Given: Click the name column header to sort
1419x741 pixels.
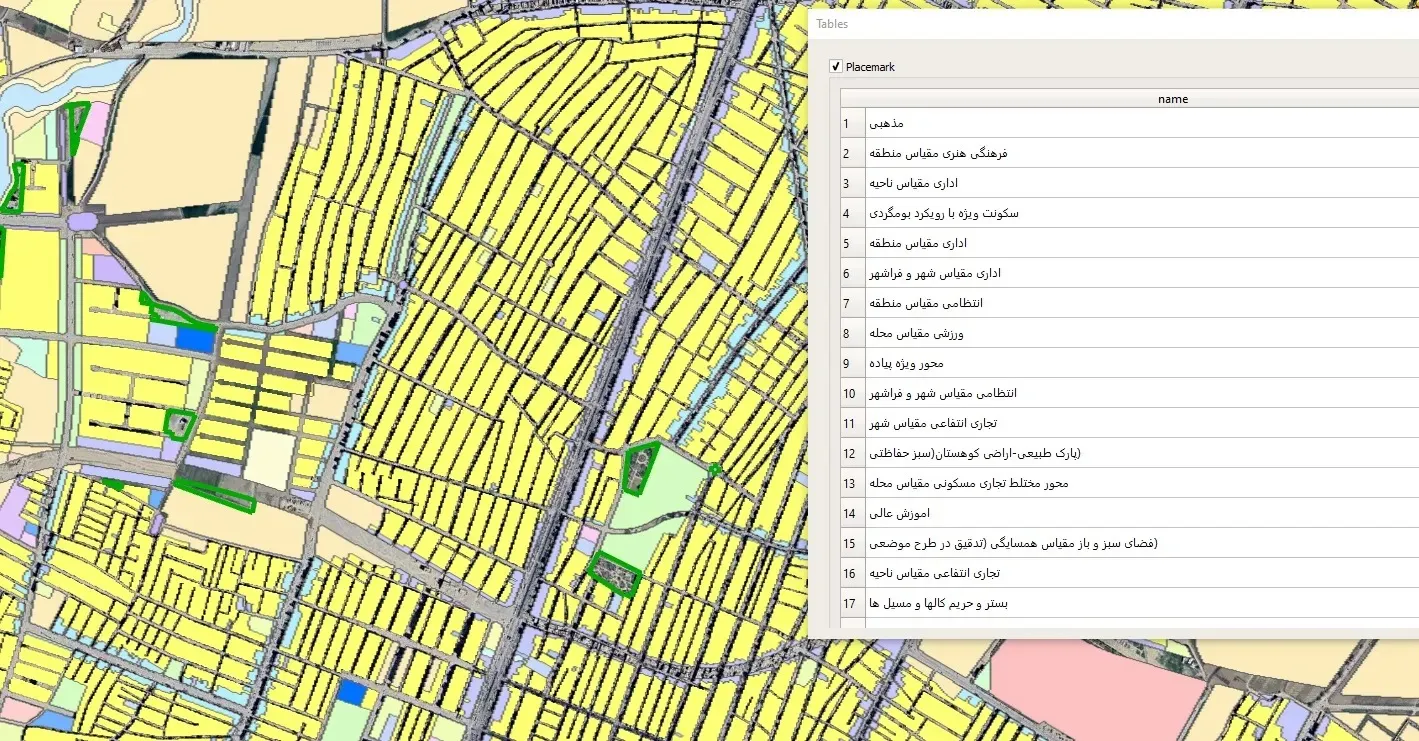Looking at the screenshot, I should click(x=1172, y=98).
